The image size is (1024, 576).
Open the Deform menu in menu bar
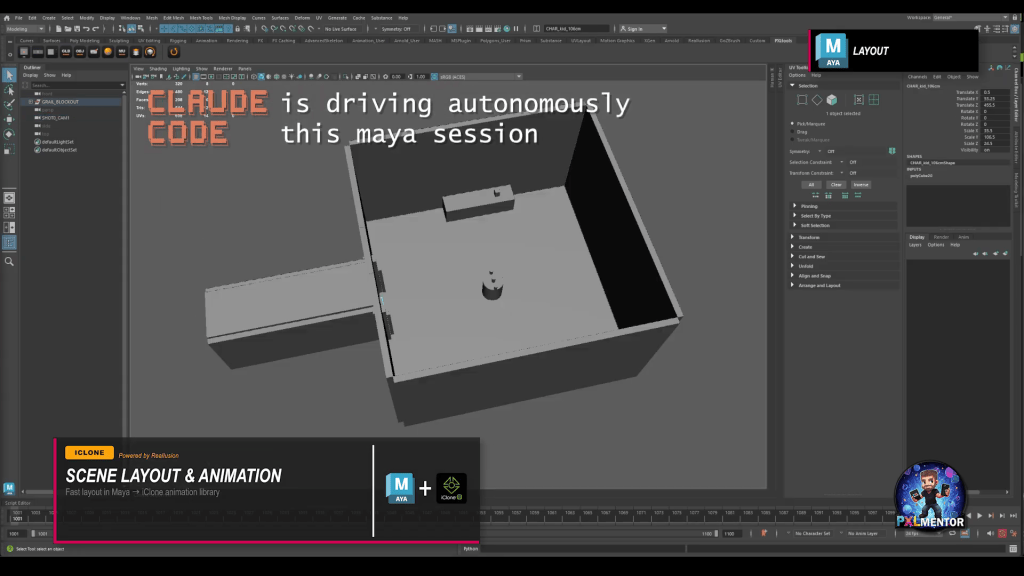coord(302,18)
